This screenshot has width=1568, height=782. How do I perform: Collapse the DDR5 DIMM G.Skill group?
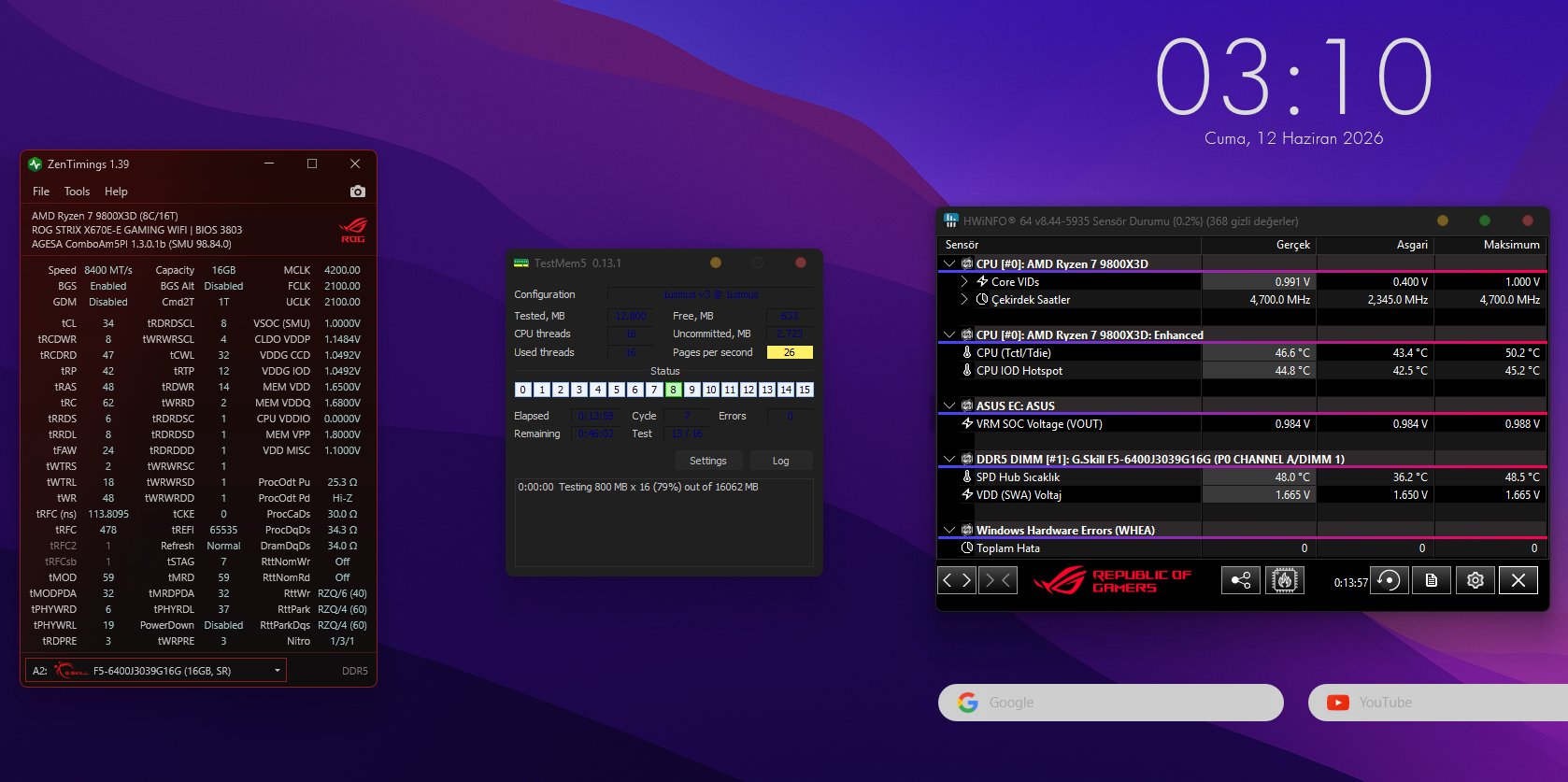click(x=949, y=459)
